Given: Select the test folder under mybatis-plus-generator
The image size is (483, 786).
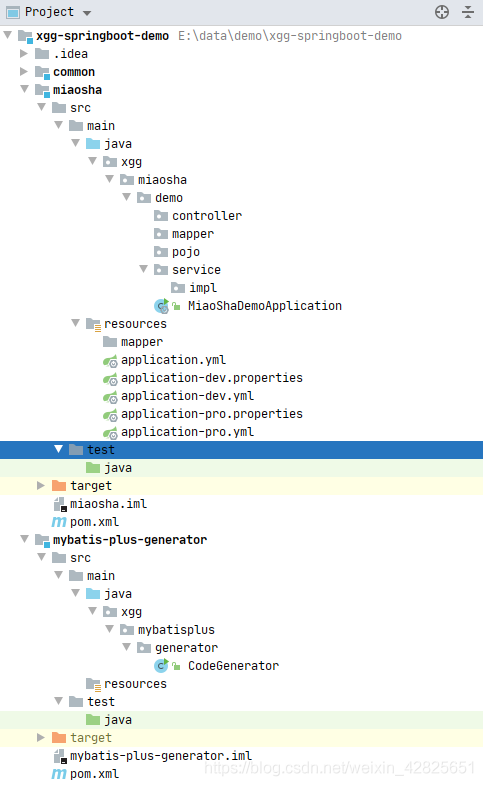Looking at the screenshot, I should click(x=101, y=702).
